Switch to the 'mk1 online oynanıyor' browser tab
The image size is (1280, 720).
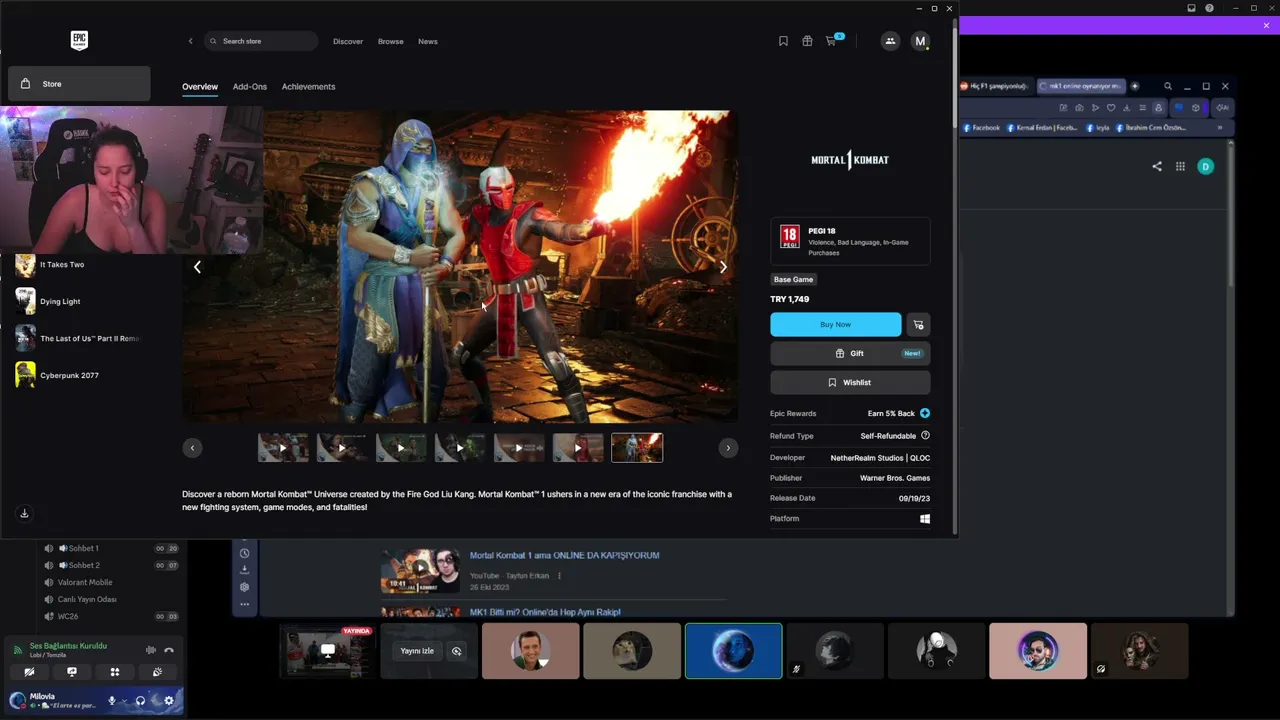pyautogui.click(x=1081, y=86)
